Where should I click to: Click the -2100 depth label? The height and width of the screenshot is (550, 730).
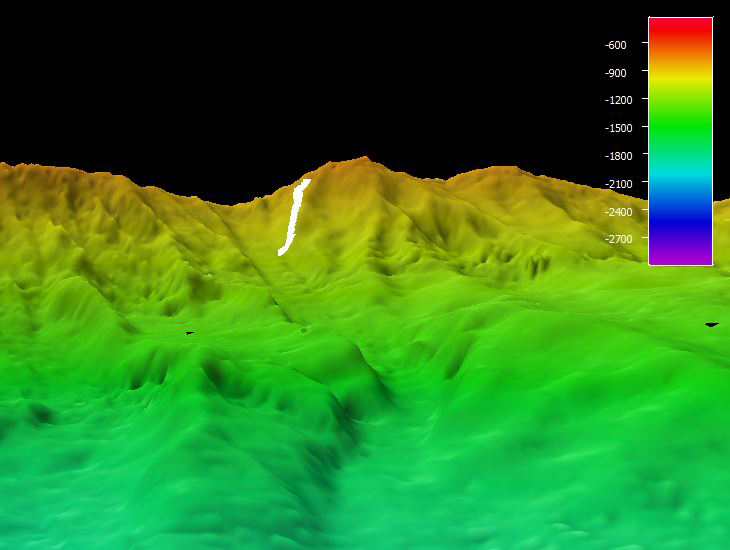[618, 184]
